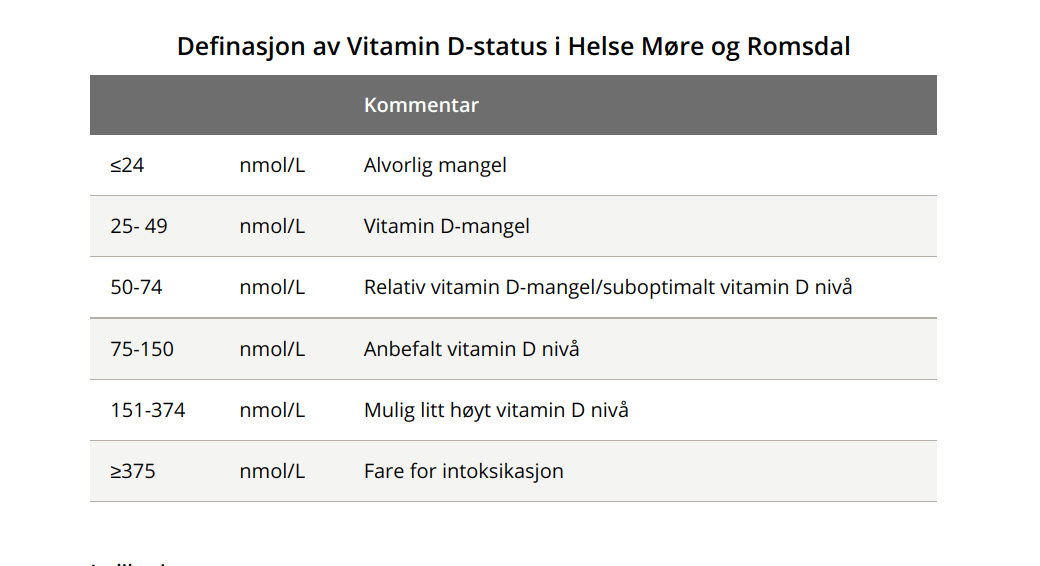Select the Kommentar column header
Screen dimensions: 1040x566
pos(421,105)
